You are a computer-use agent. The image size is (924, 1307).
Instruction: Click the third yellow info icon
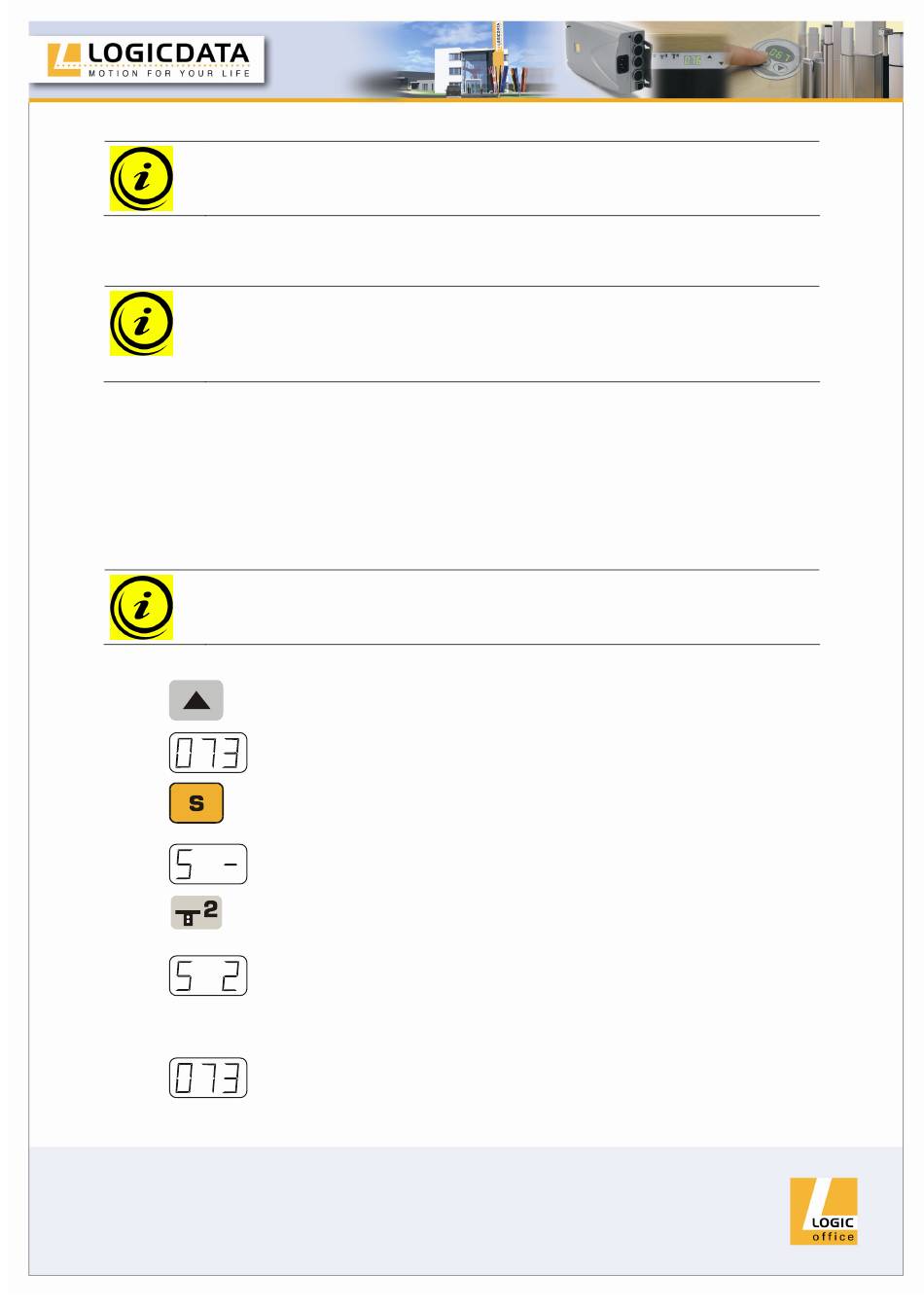coord(141,607)
